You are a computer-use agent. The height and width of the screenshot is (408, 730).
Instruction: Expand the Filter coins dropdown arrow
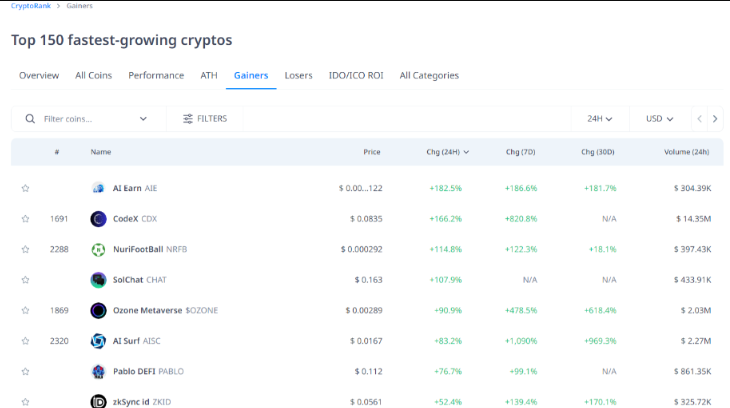point(143,119)
